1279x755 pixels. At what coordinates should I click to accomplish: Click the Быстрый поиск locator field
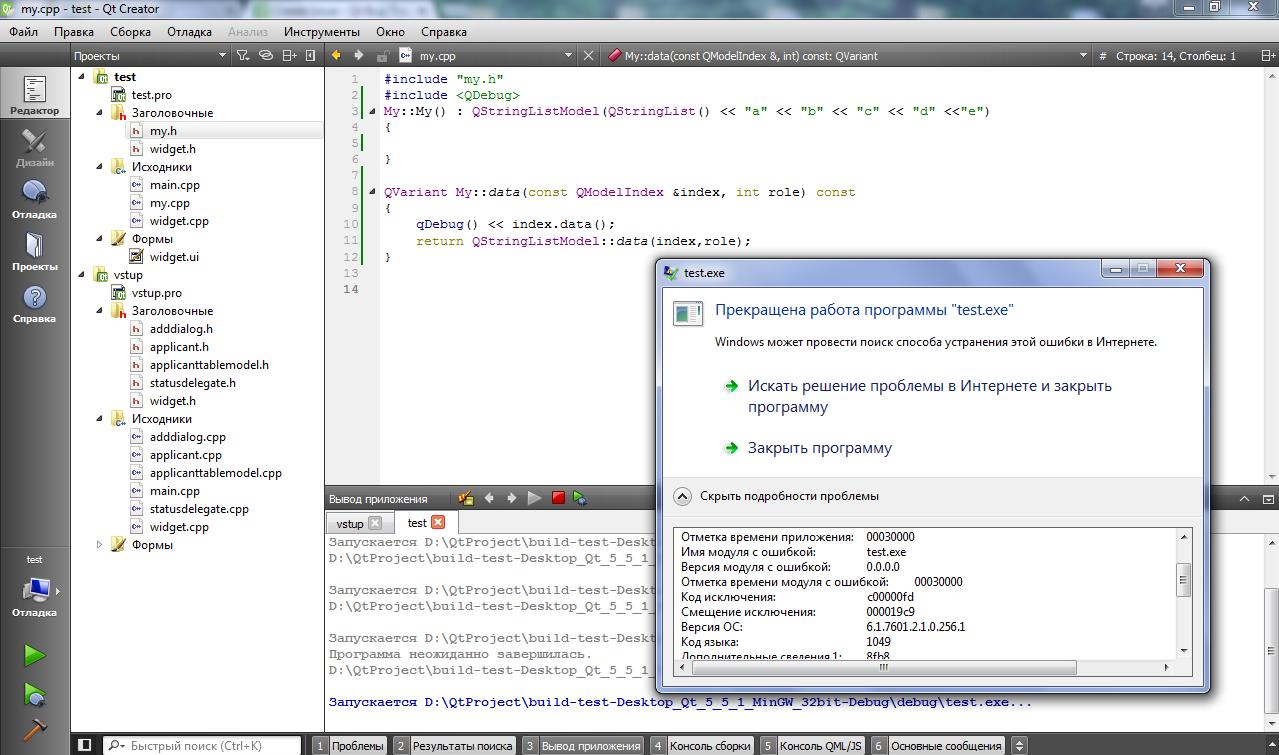pos(202,745)
